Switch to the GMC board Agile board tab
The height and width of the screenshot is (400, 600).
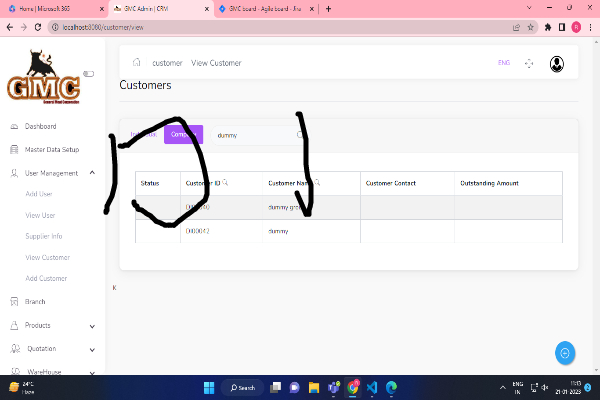tap(262, 8)
